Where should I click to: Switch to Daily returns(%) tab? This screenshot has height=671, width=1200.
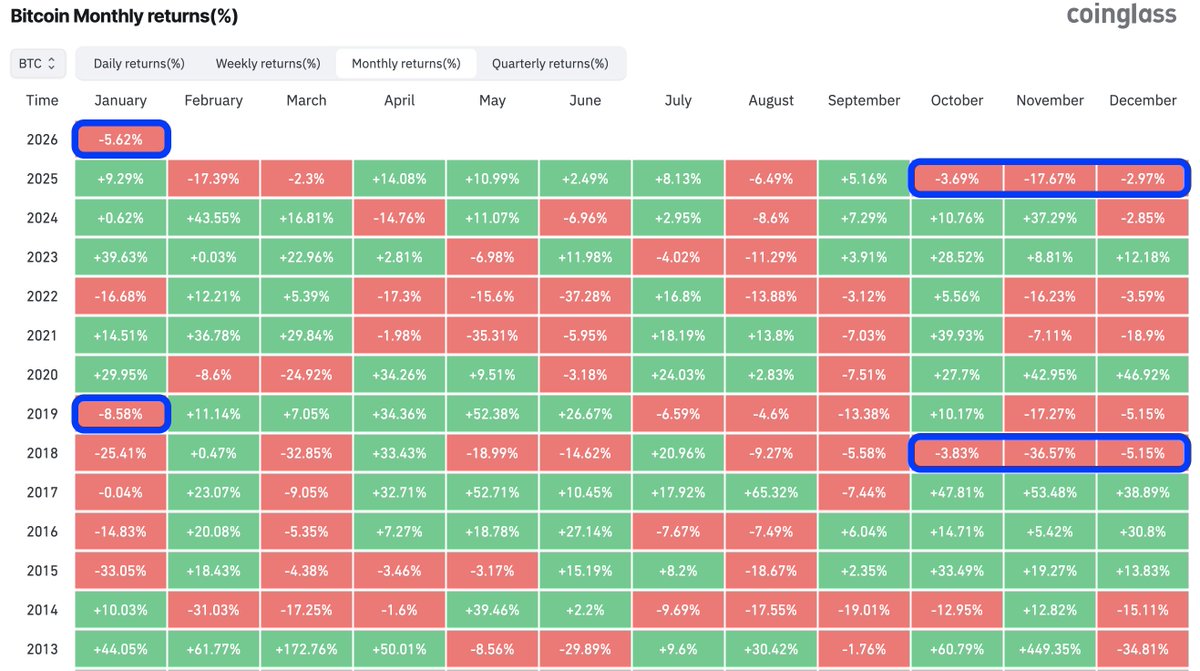139,63
